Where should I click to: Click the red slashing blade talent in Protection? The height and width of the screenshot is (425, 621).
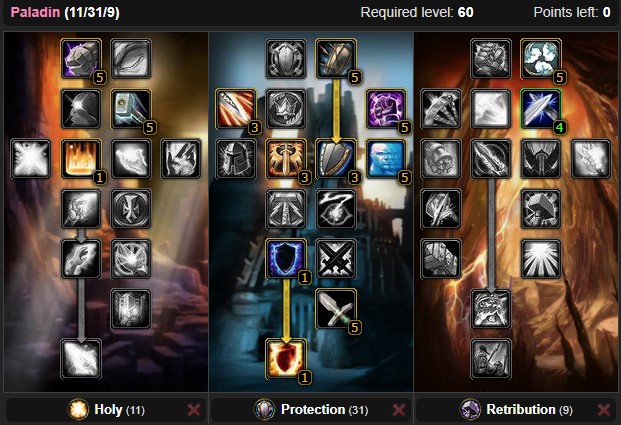(x=236, y=109)
